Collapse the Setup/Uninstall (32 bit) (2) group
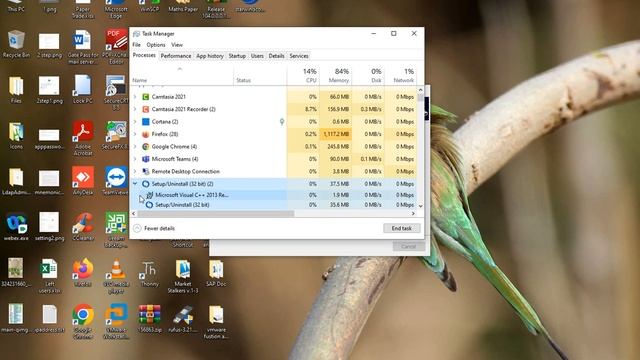This screenshot has width=640, height=360. coord(135,184)
